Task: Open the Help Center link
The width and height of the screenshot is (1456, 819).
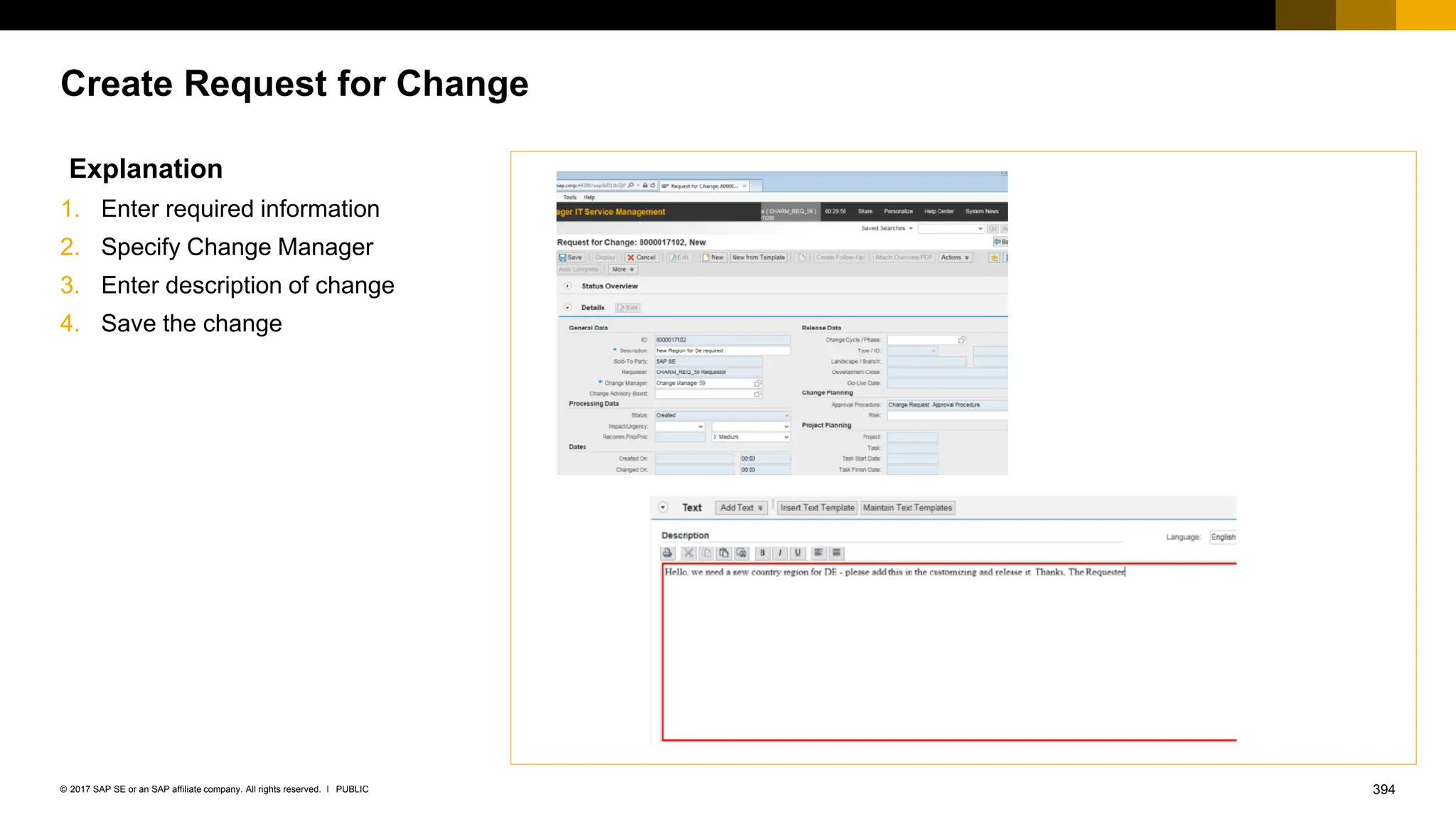Action: pyautogui.click(x=938, y=211)
